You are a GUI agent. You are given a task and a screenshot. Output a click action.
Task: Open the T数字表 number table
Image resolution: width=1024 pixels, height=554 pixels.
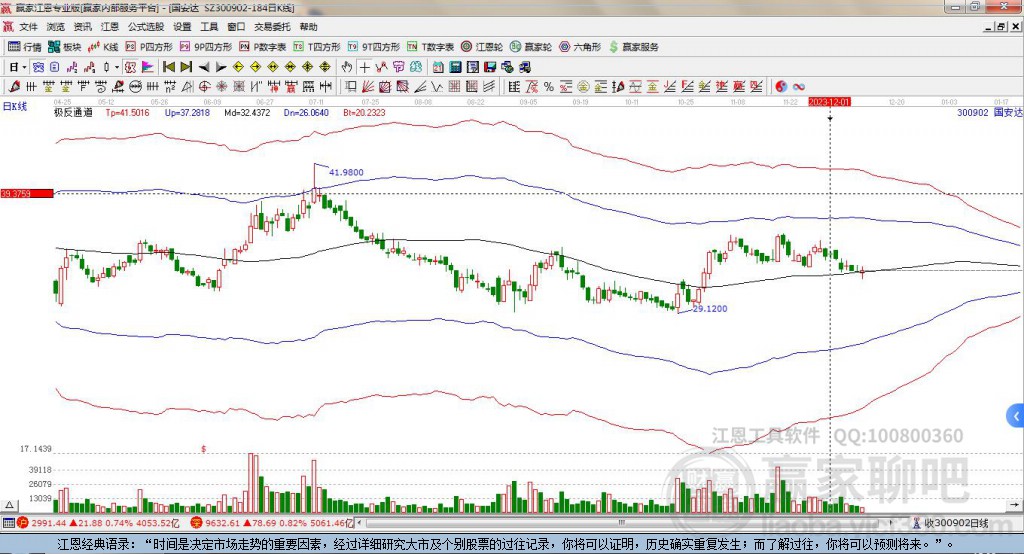point(431,47)
